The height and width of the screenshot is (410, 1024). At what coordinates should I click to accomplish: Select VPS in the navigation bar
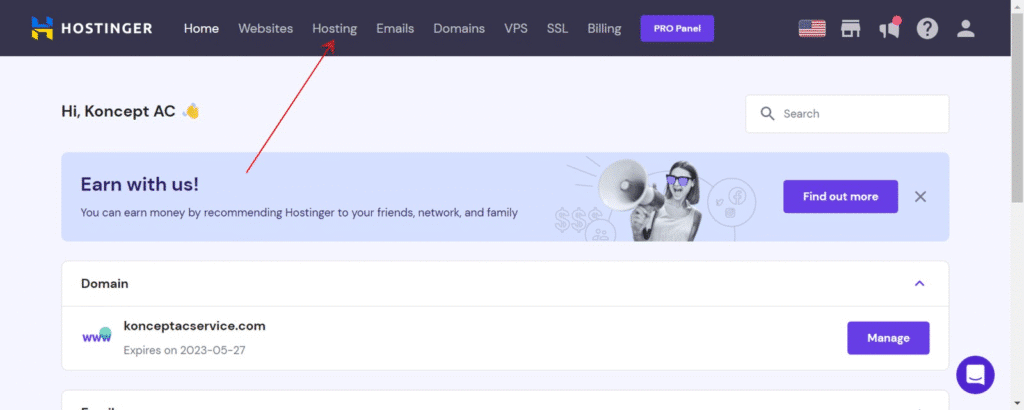point(516,29)
